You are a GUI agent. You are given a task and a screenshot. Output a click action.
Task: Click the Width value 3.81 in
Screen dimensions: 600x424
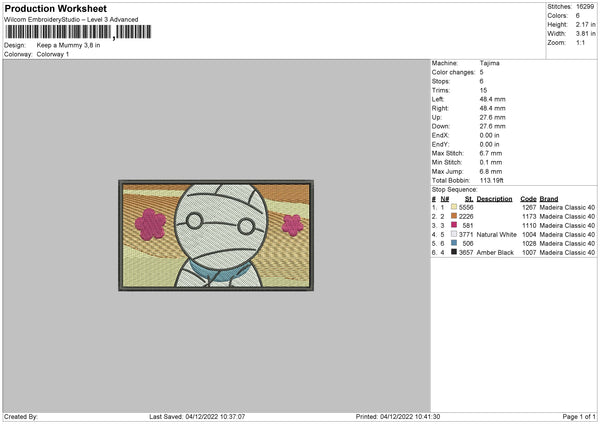[585, 34]
